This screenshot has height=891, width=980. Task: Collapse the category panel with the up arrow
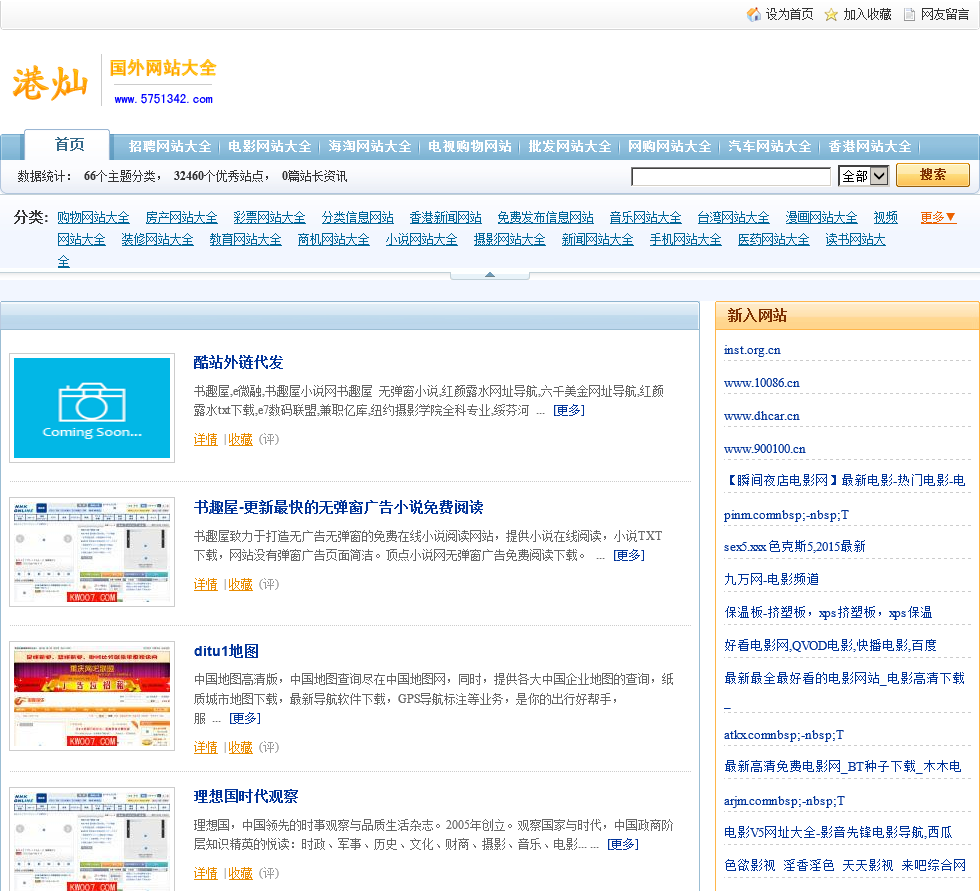(490, 275)
